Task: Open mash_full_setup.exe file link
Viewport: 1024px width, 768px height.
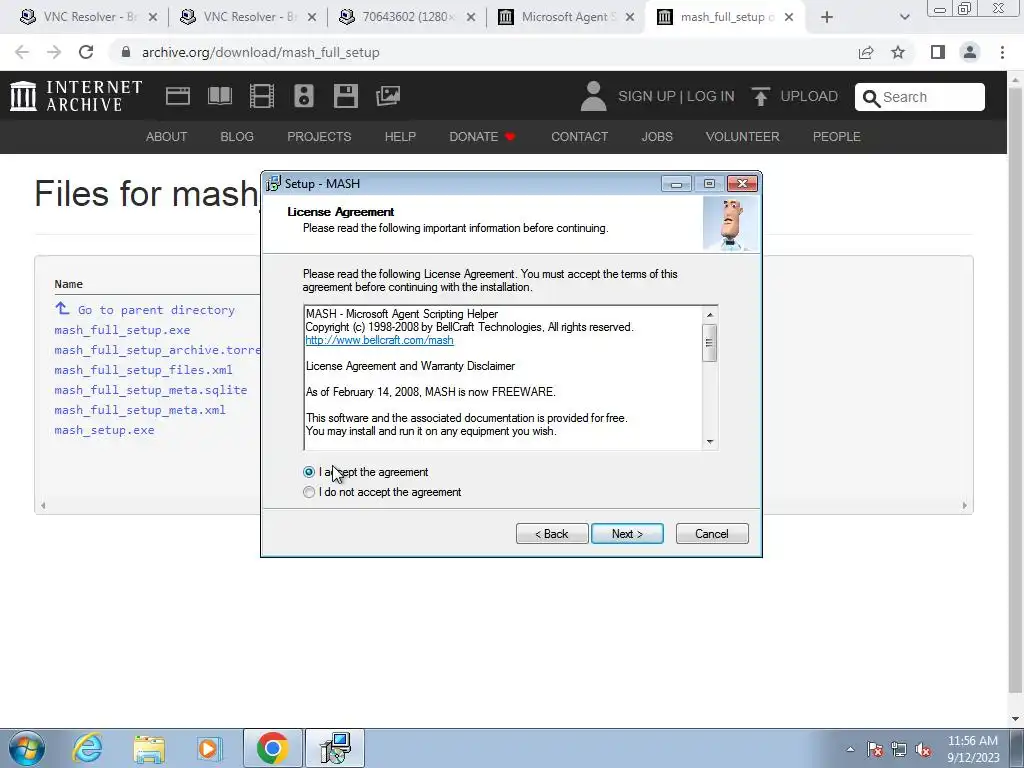Action: pyautogui.click(x=122, y=330)
